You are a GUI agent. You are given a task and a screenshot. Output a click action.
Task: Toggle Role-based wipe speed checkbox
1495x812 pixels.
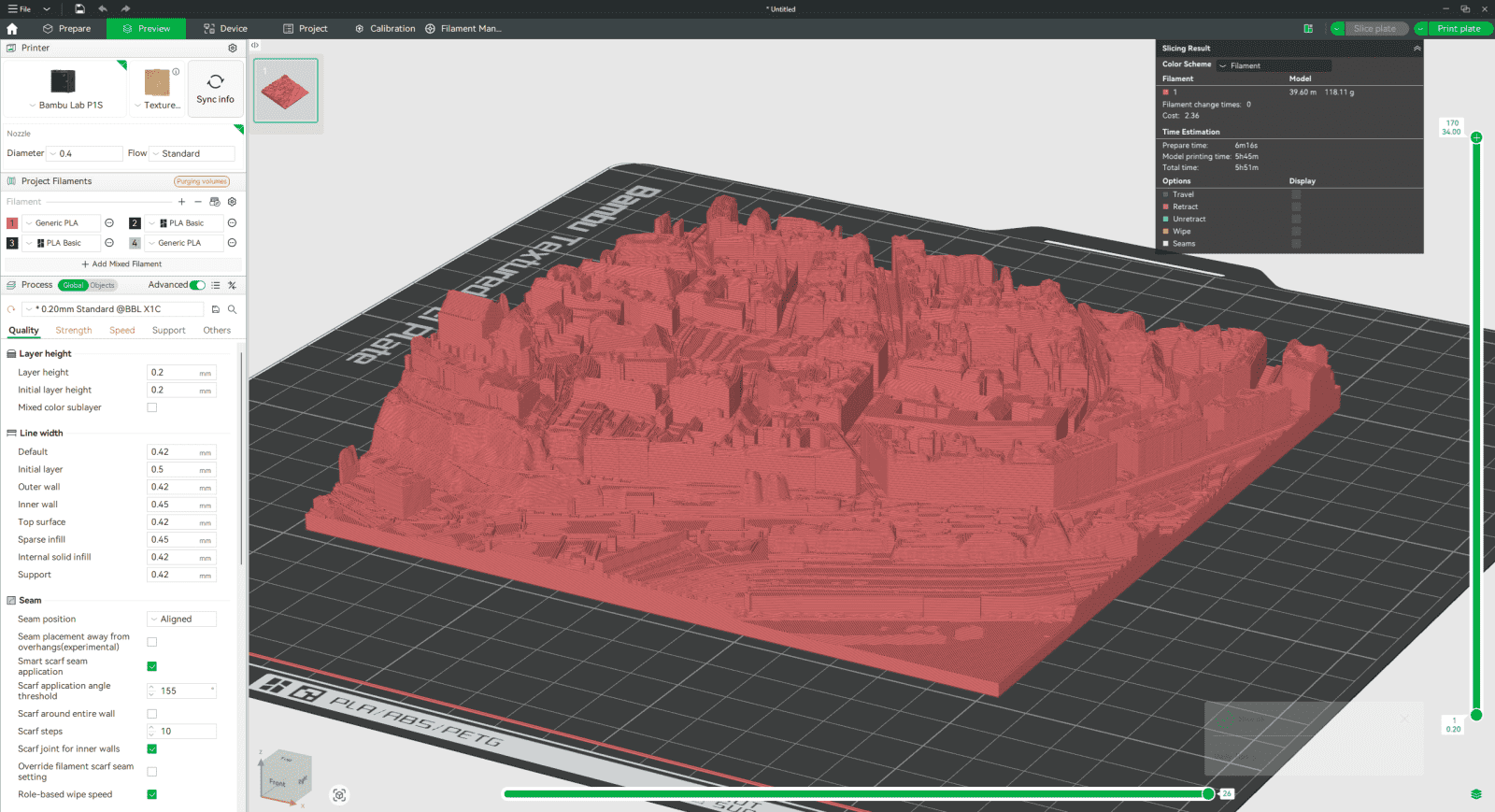pos(152,794)
